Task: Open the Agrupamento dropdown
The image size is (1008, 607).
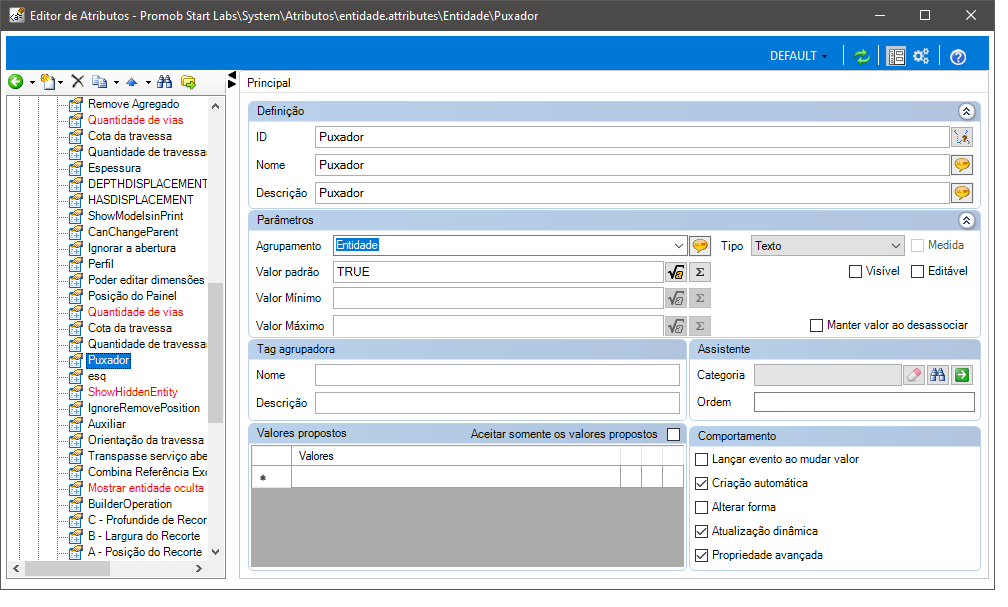Action: click(x=678, y=246)
